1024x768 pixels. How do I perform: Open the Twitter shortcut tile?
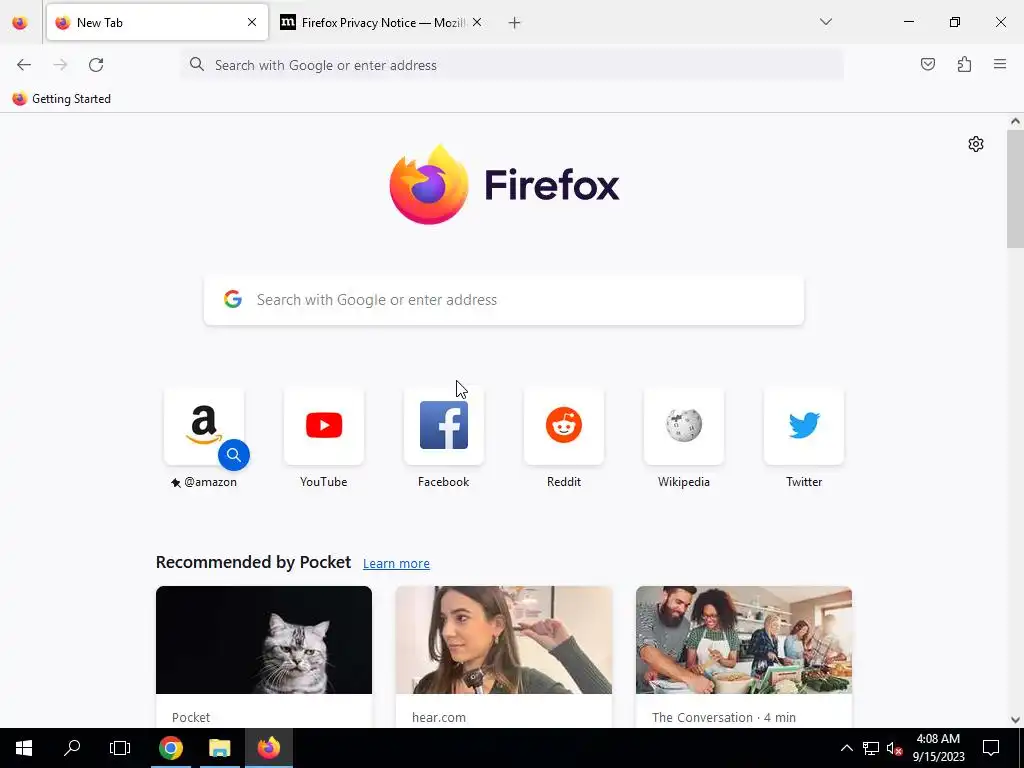(804, 426)
